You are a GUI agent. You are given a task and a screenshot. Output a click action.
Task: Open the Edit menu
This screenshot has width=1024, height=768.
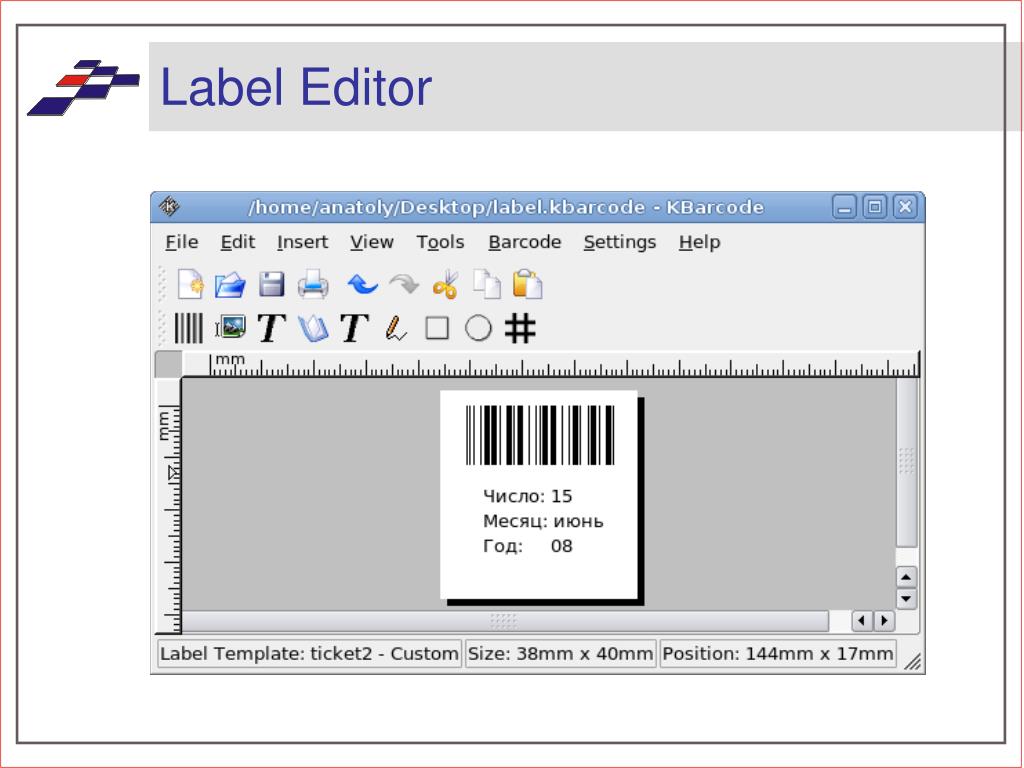pos(238,242)
